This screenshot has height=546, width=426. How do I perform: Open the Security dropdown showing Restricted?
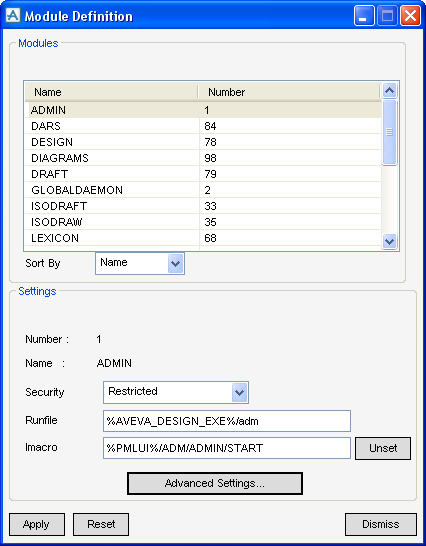point(176,392)
